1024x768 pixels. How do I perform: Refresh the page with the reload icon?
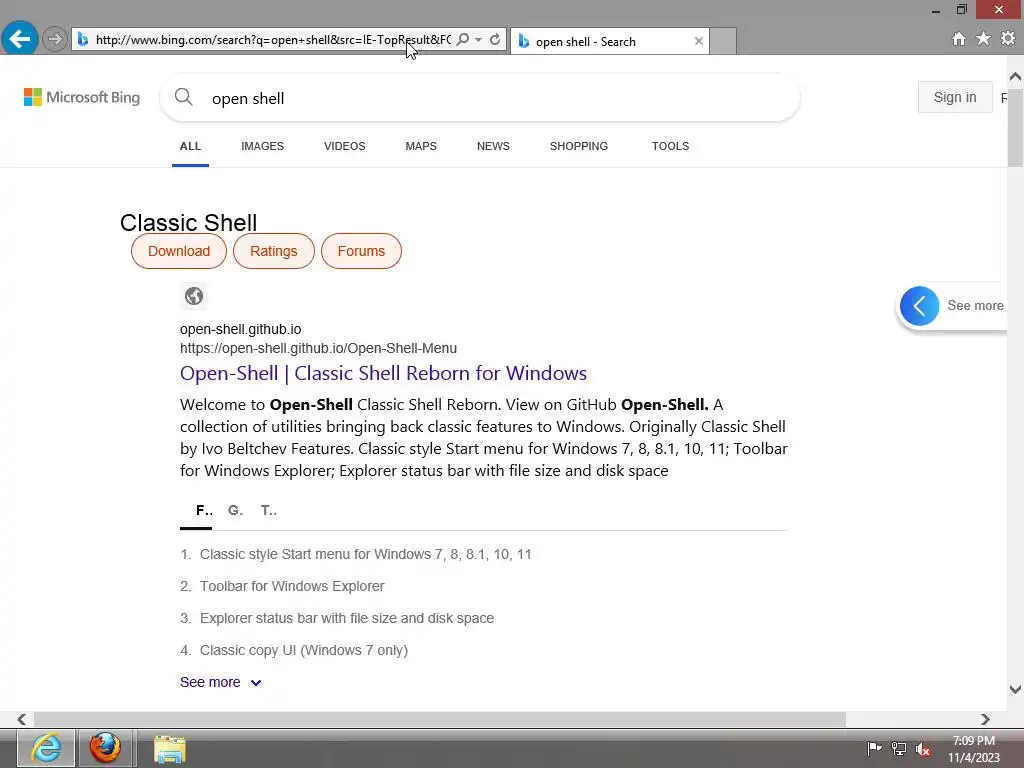tap(495, 39)
